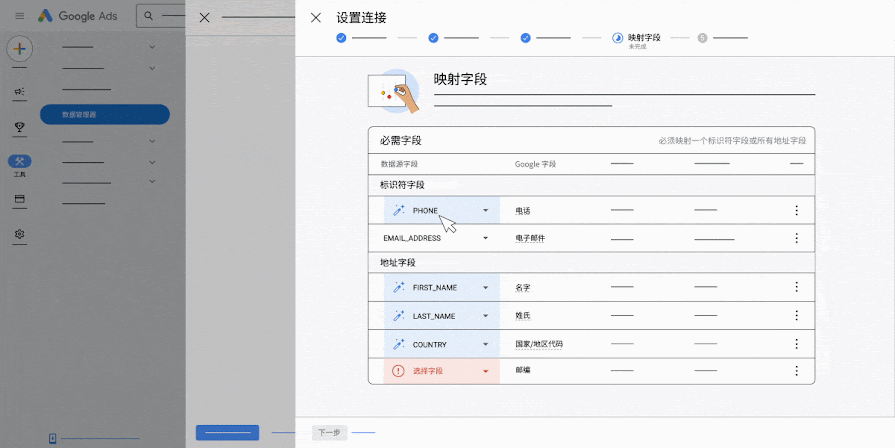Click the magic wand icon beside PHONE
The width and height of the screenshot is (895, 448).
tap(398, 211)
